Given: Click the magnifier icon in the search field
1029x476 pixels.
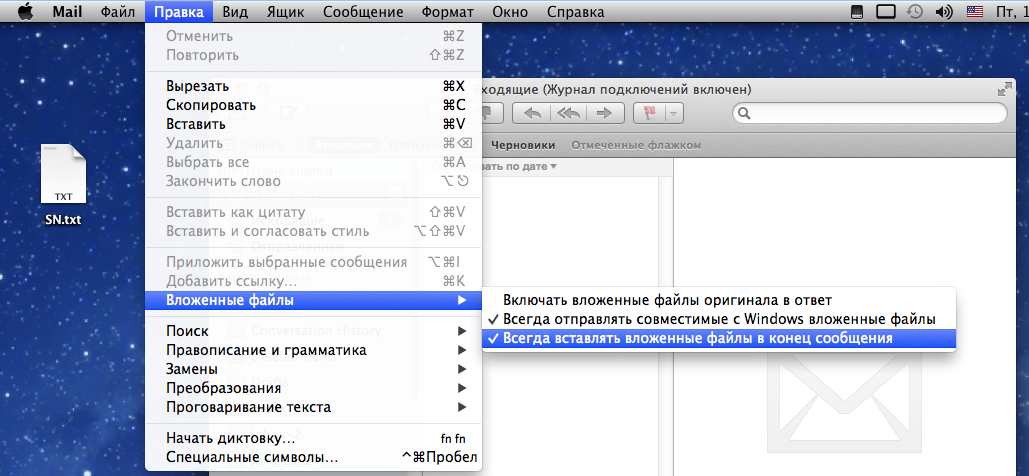Looking at the screenshot, I should click(744, 114).
